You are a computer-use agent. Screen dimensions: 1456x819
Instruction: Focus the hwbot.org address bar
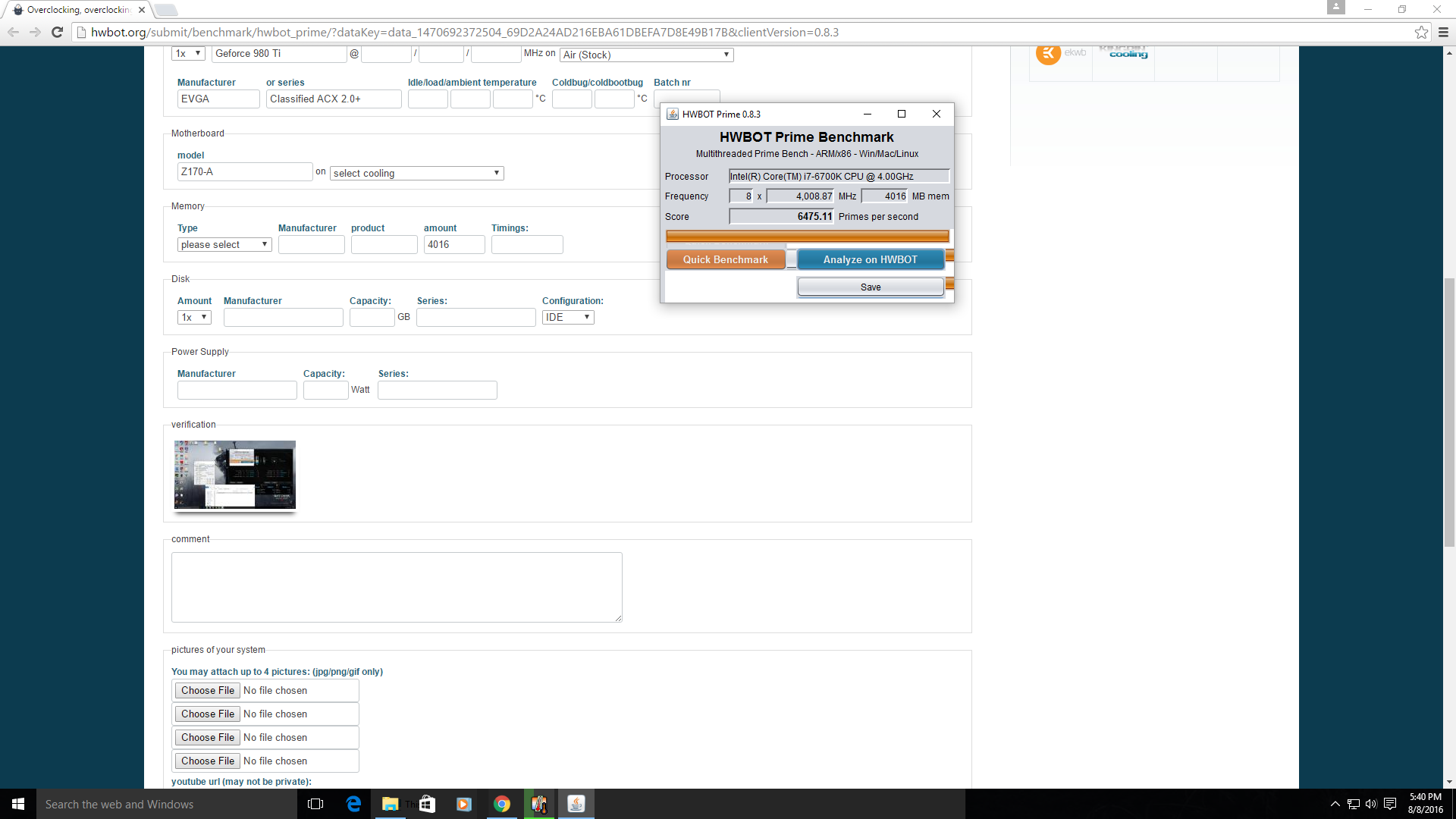pyautogui.click(x=743, y=32)
